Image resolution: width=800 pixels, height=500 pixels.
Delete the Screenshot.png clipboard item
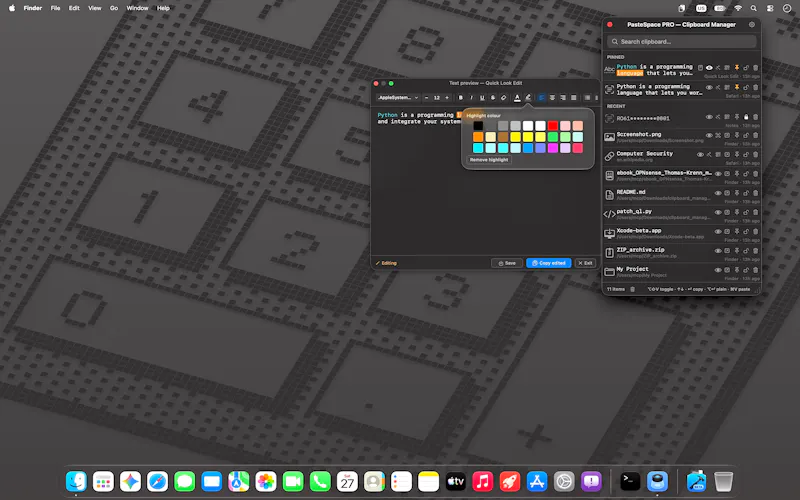point(756,135)
